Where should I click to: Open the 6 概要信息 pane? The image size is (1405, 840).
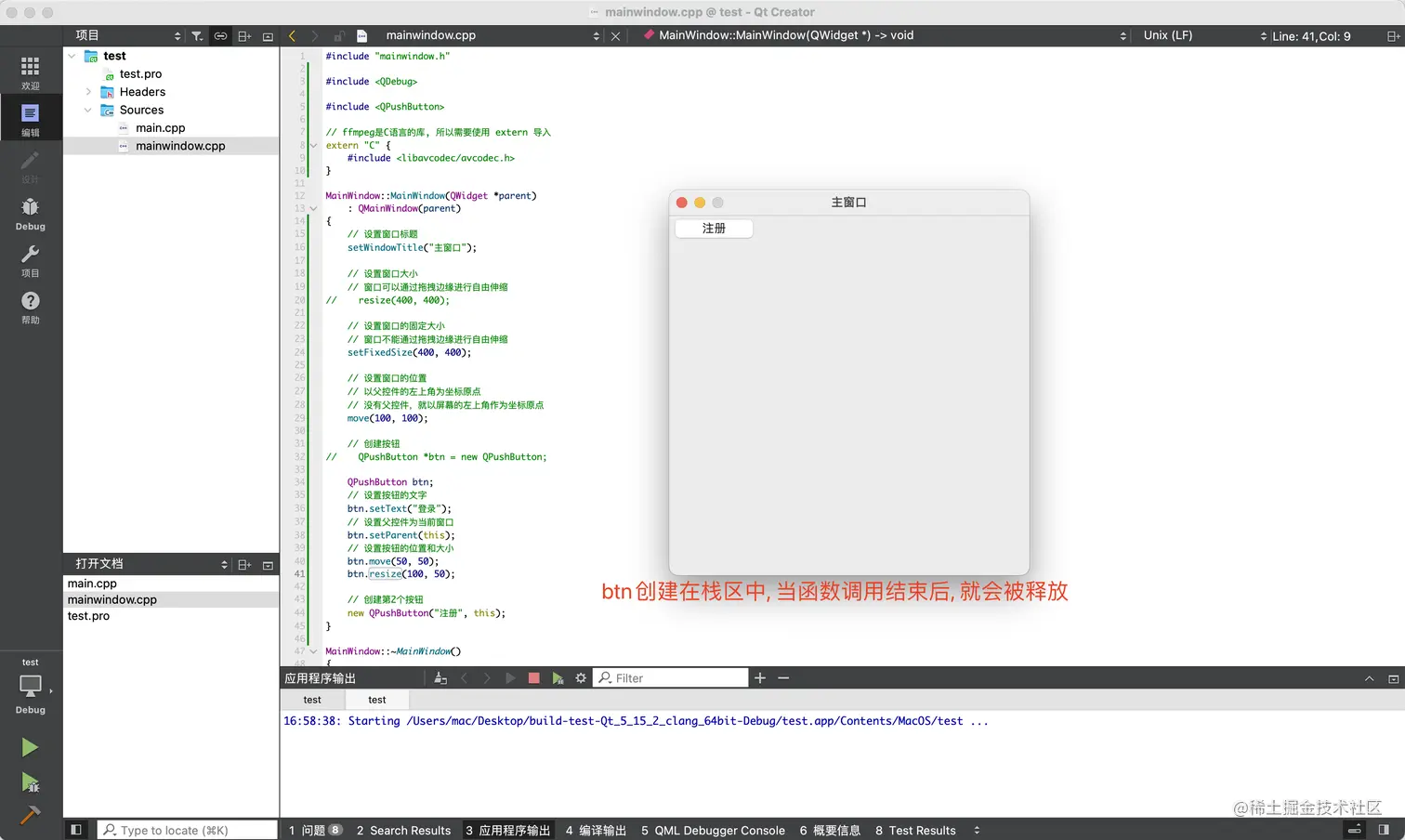pyautogui.click(x=830, y=830)
